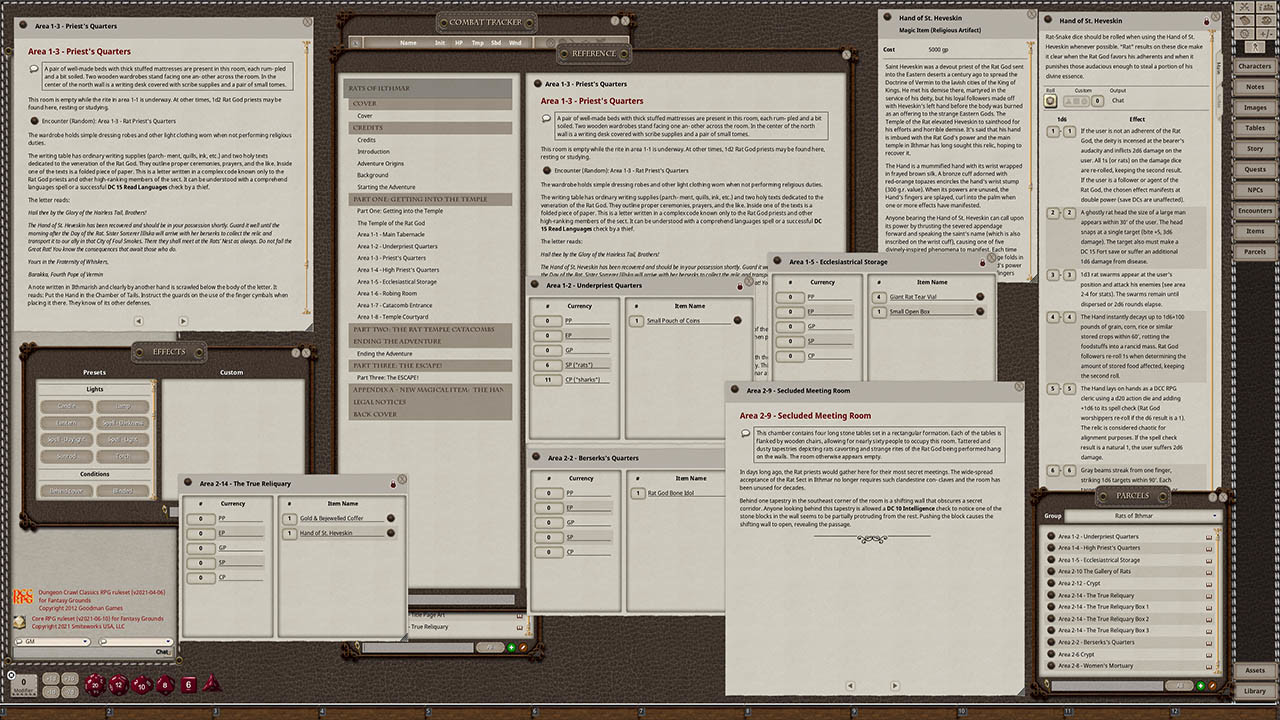Click the DCC RPG logo in the chat window
The height and width of the screenshot is (720, 1280).
point(21,597)
